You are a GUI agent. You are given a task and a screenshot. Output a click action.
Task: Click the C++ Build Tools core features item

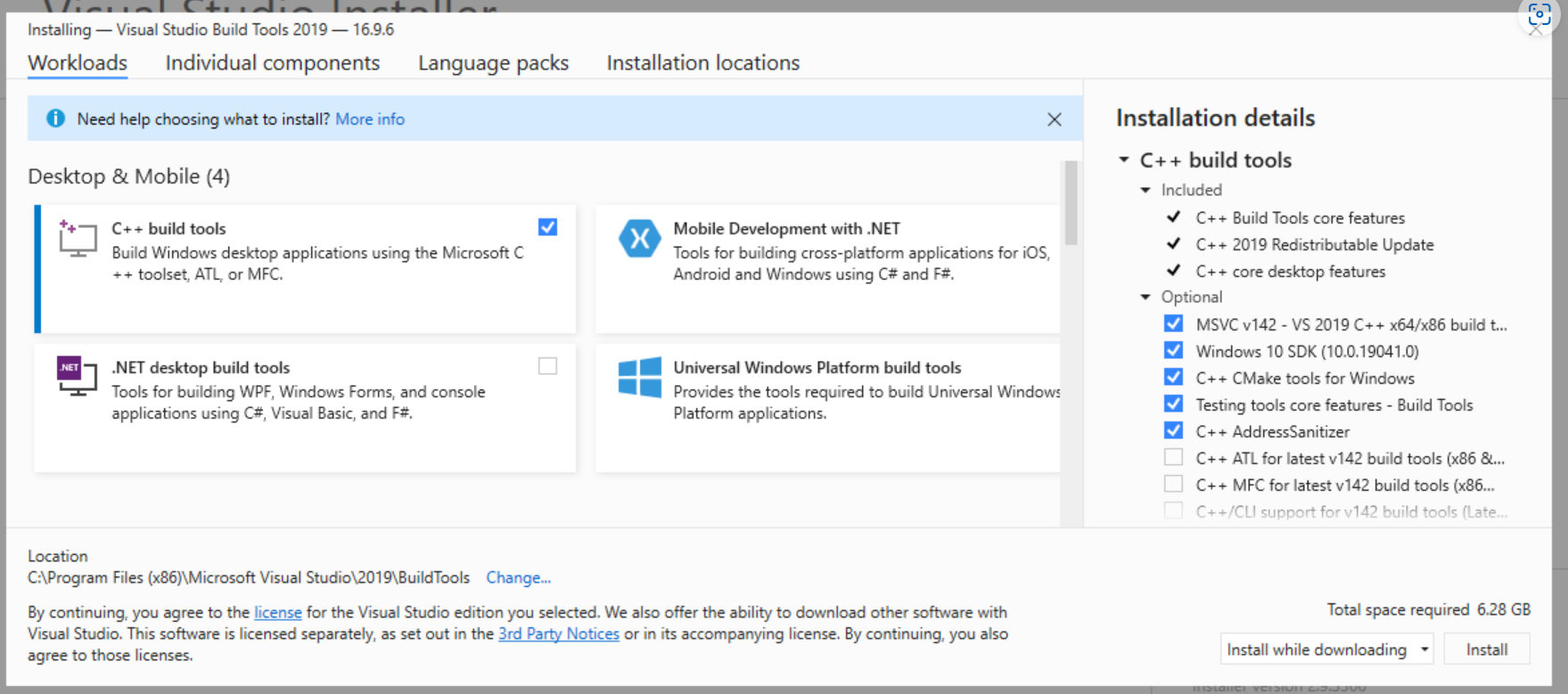coord(1300,218)
